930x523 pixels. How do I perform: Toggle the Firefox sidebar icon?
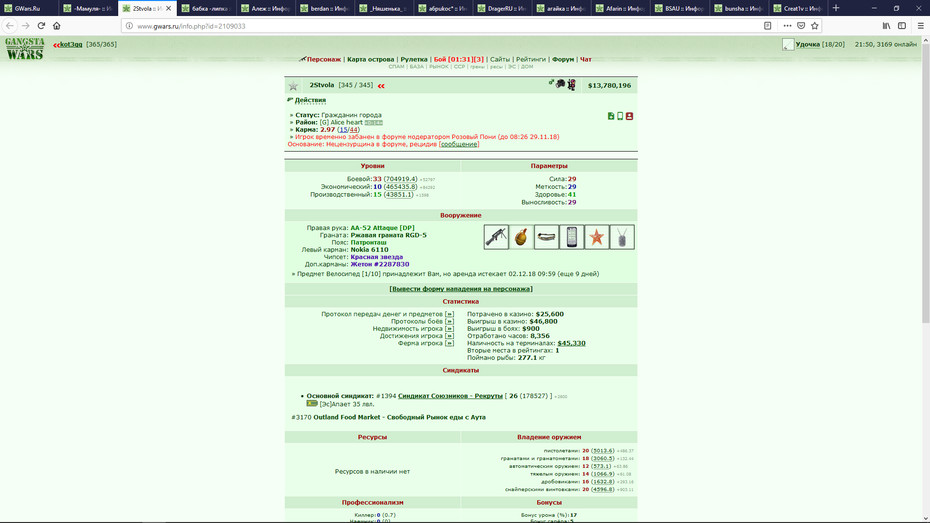[902, 25]
